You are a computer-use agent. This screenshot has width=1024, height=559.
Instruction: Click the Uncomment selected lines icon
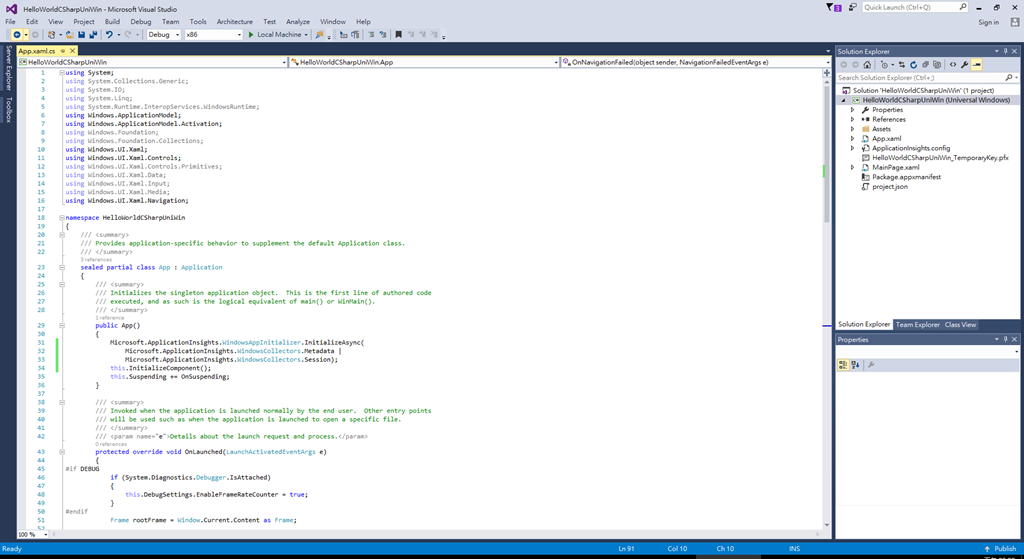(383, 35)
